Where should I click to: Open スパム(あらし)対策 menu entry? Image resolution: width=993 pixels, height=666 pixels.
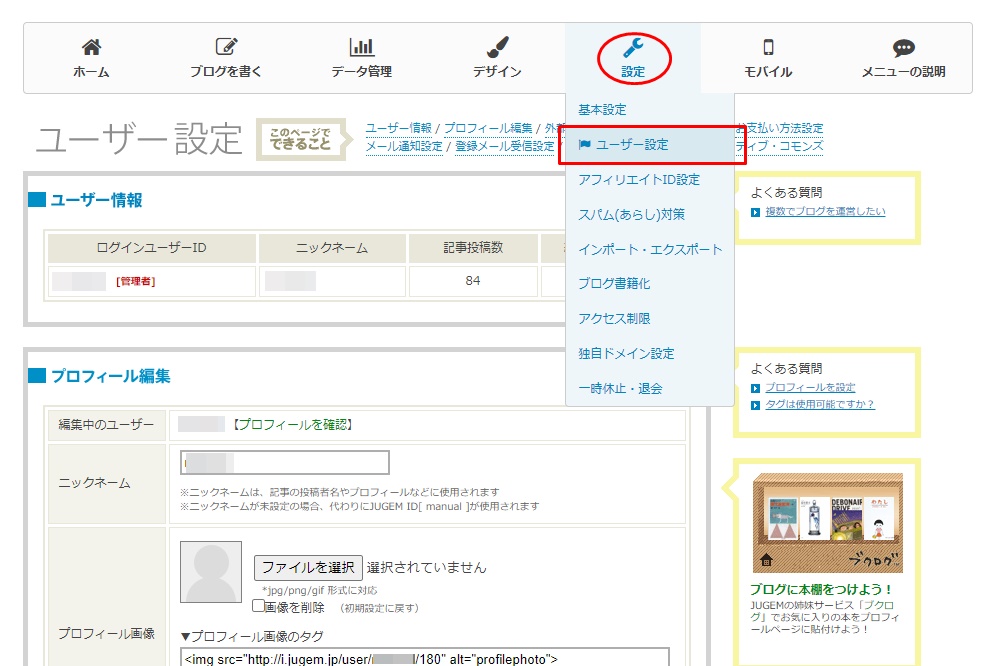click(631, 215)
